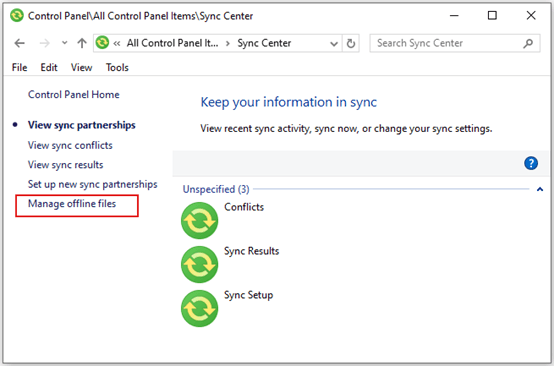Go up one folder level arrow
554x366 pixels.
[82, 43]
